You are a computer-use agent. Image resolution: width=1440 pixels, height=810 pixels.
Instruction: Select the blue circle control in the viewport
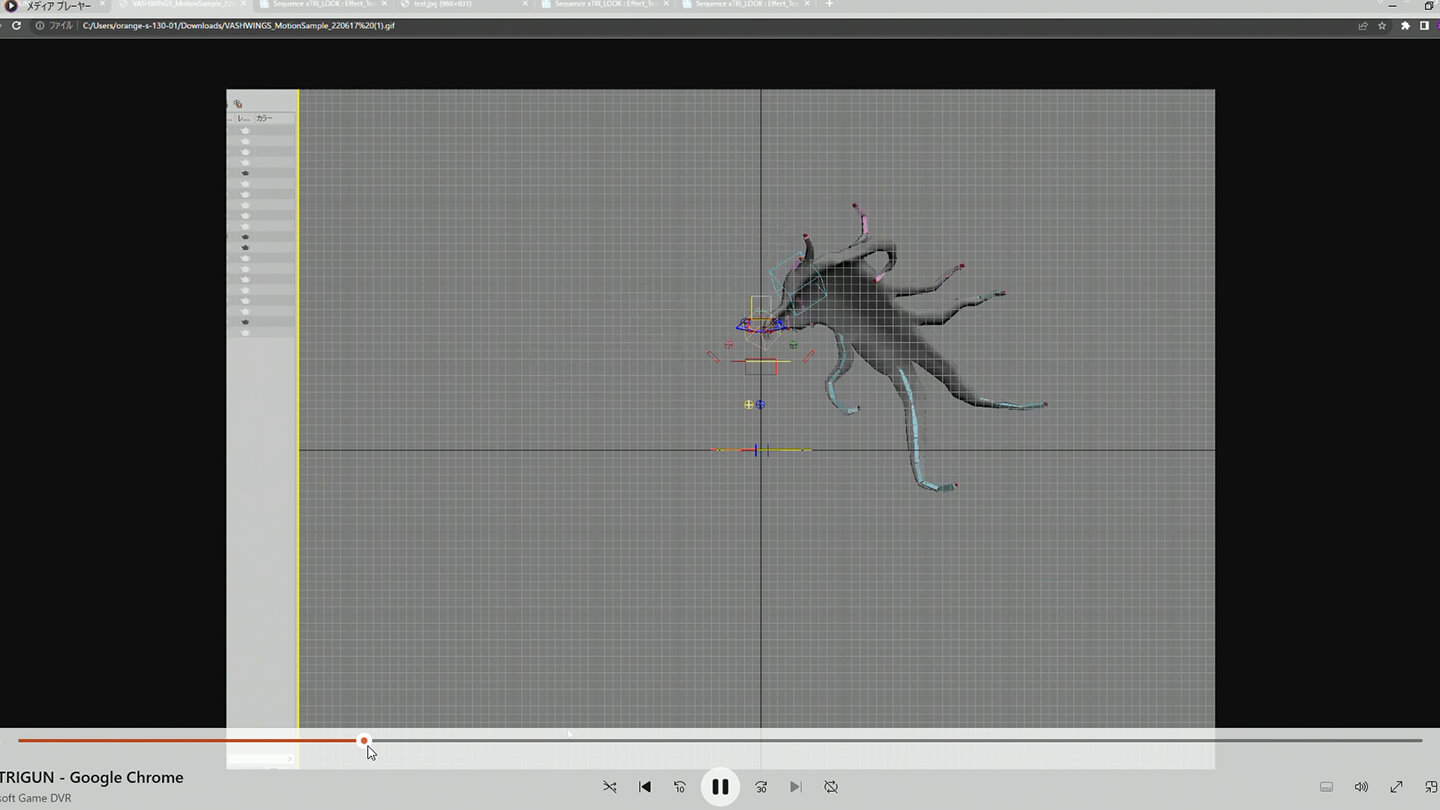760,404
